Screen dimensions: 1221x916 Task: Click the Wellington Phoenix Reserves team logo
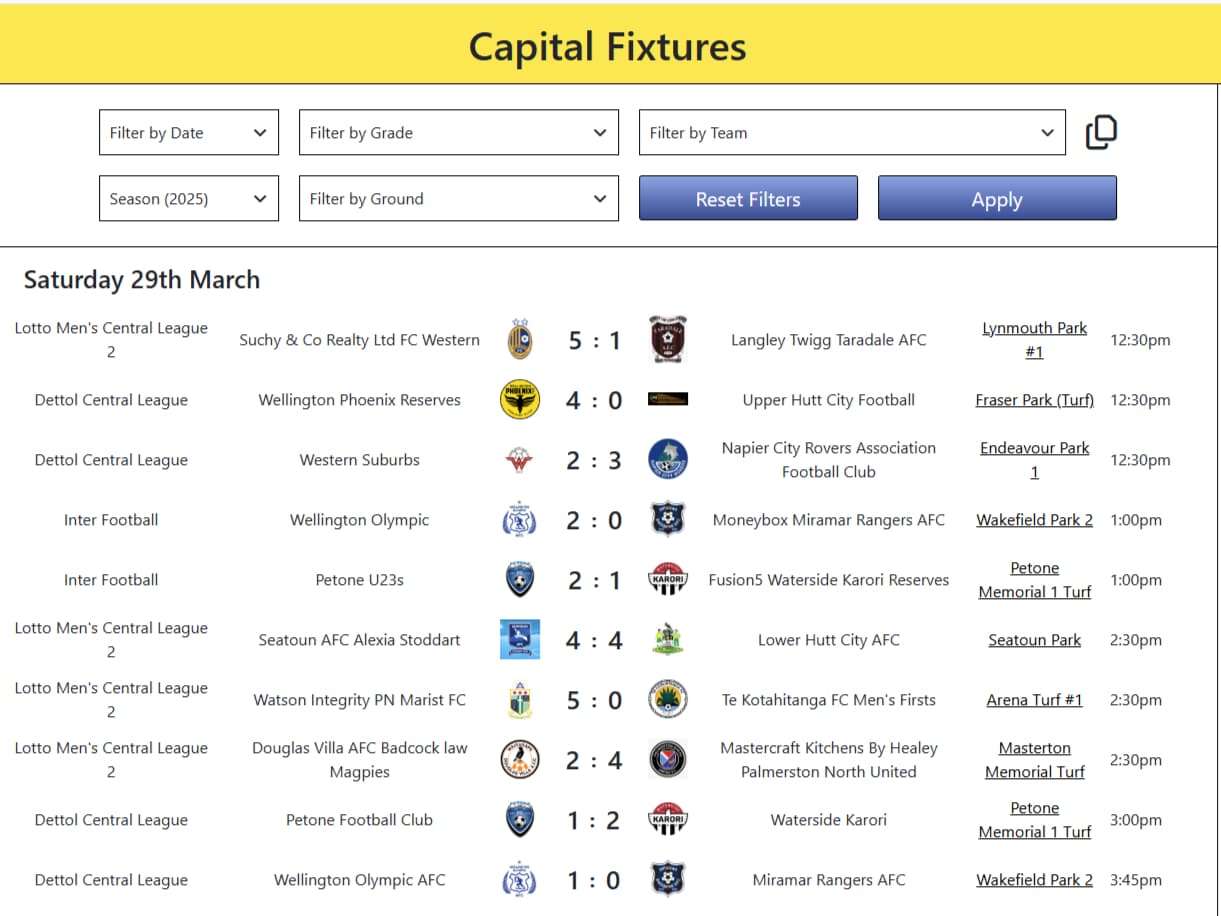click(519, 400)
